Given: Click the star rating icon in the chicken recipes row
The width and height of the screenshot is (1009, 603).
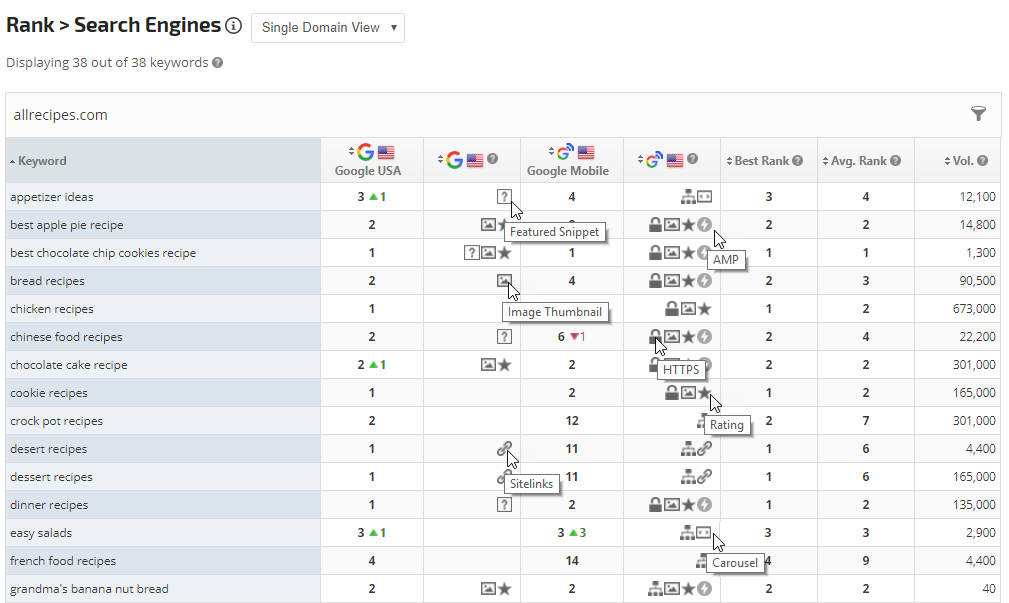Looking at the screenshot, I should pos(704,309).
